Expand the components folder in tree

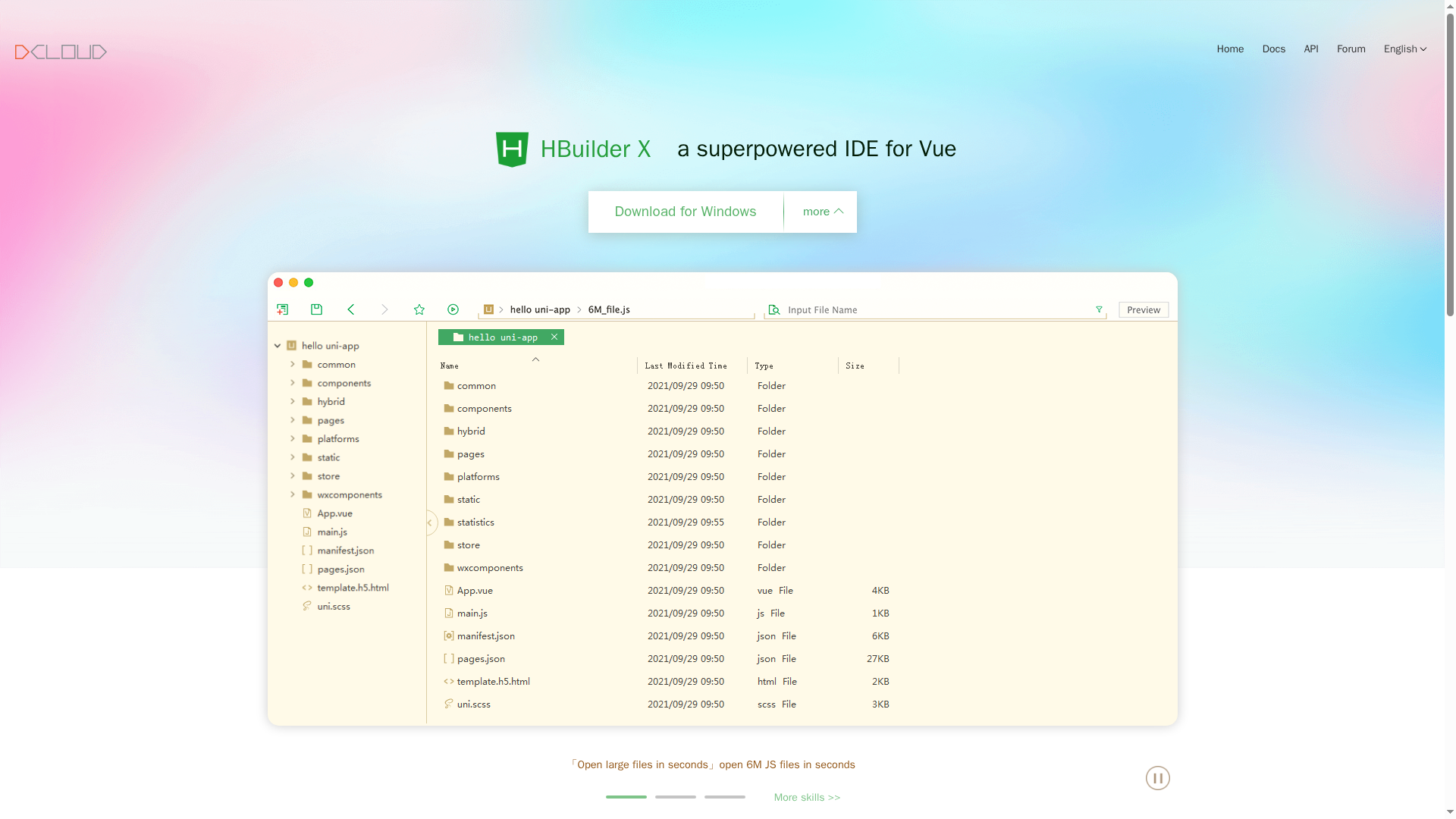pyautogui.click(x=293, y=383)
